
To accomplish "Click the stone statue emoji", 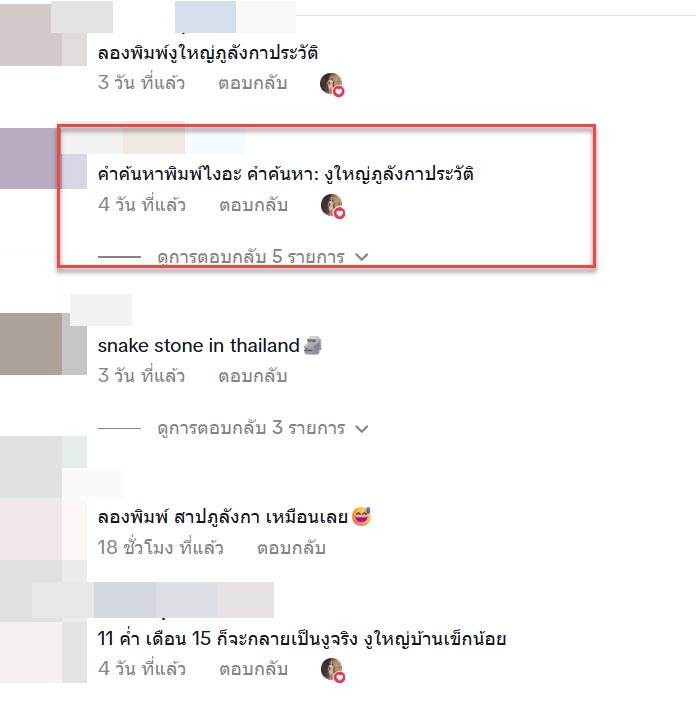I will [x=312, y=345].
